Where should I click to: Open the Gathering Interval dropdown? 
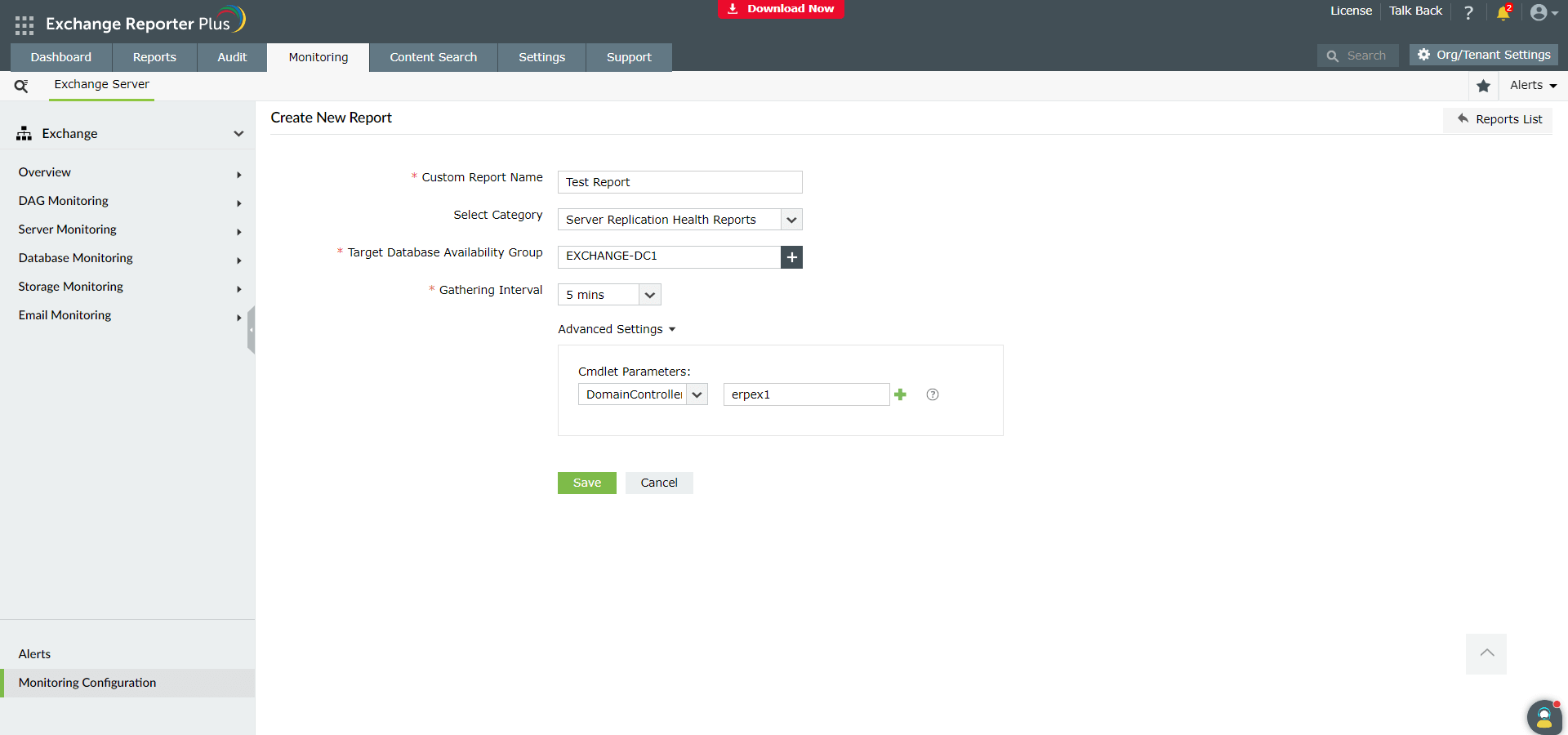pyautogui.click(x=609, y=295)
